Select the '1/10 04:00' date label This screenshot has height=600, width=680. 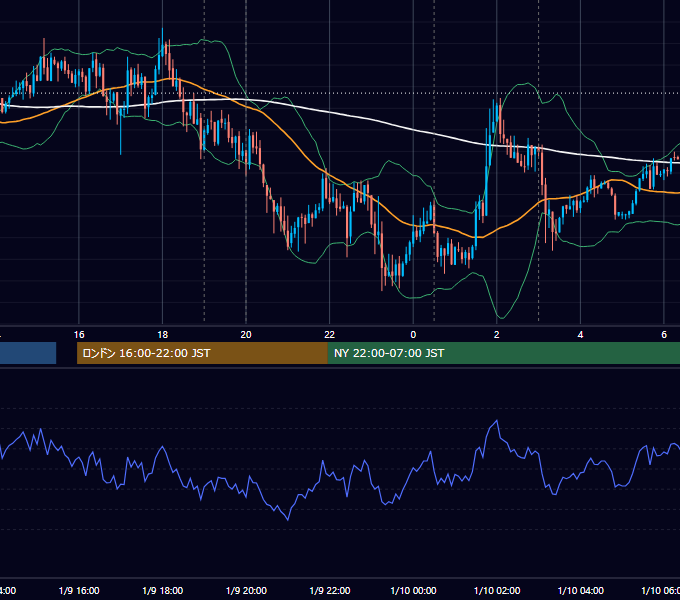(x=581, y=590)
